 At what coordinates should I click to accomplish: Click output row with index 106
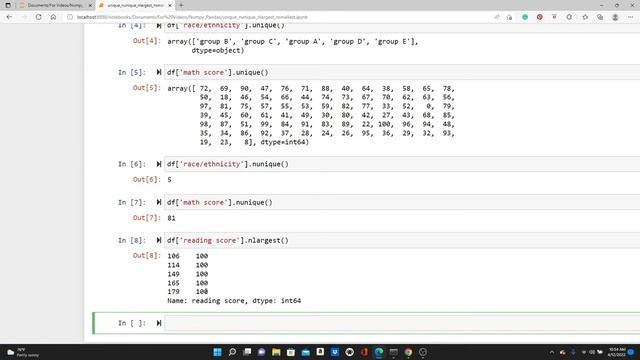pyautogui.click(x=188, y=256)
